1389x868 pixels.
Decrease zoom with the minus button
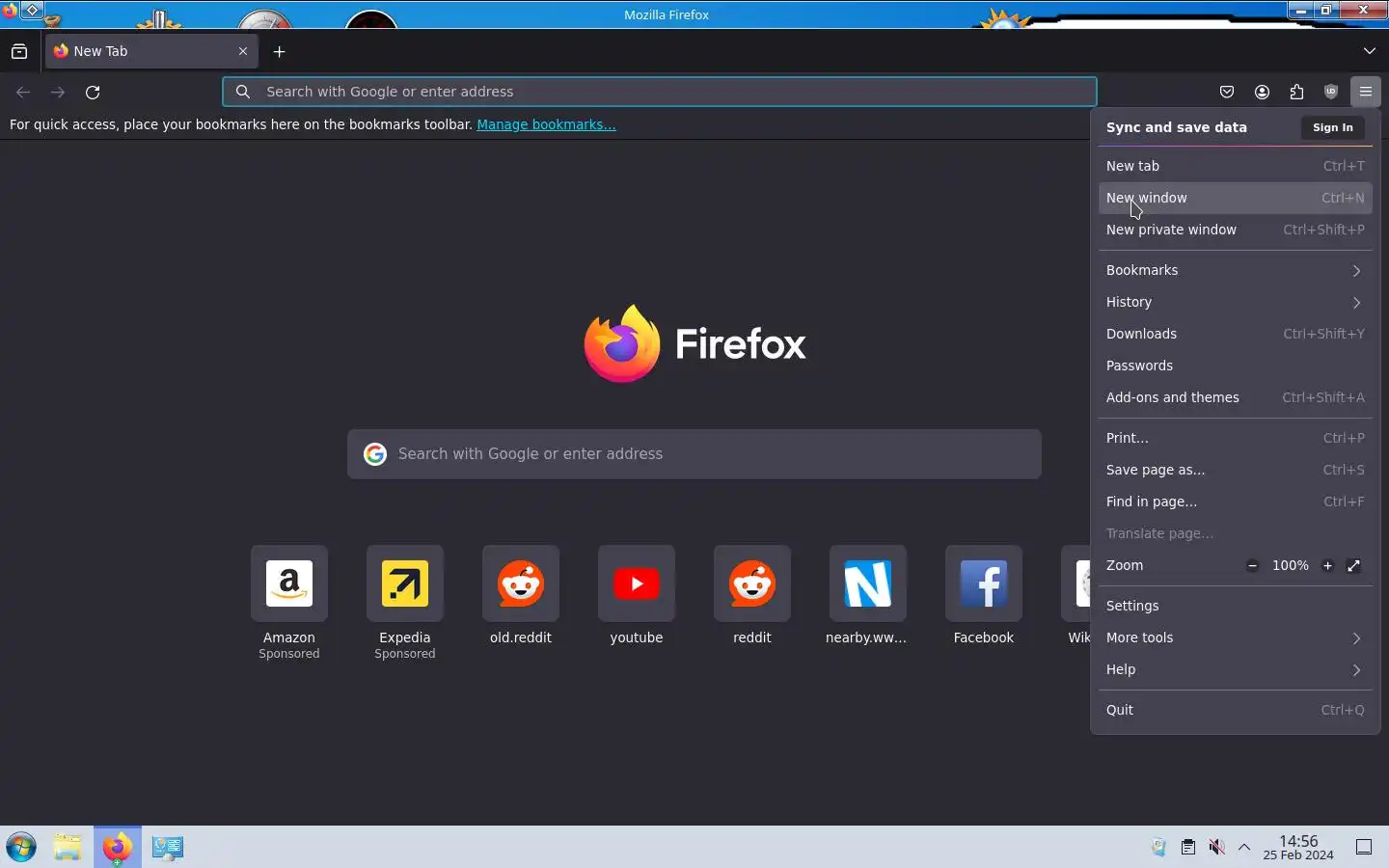[1252, 566]
